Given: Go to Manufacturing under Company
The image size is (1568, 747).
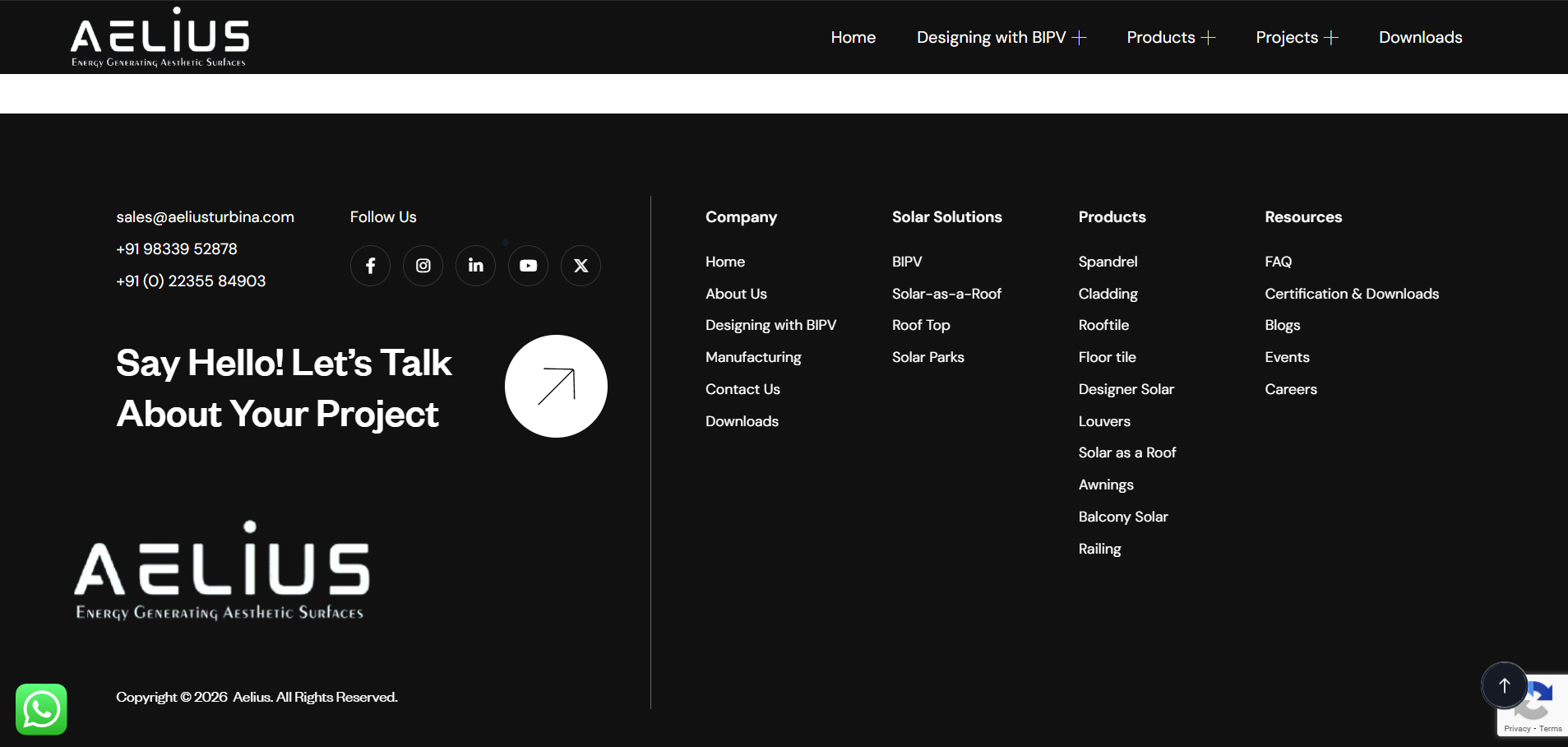Looking at the screenshot, I should click(x=752, y=357).
